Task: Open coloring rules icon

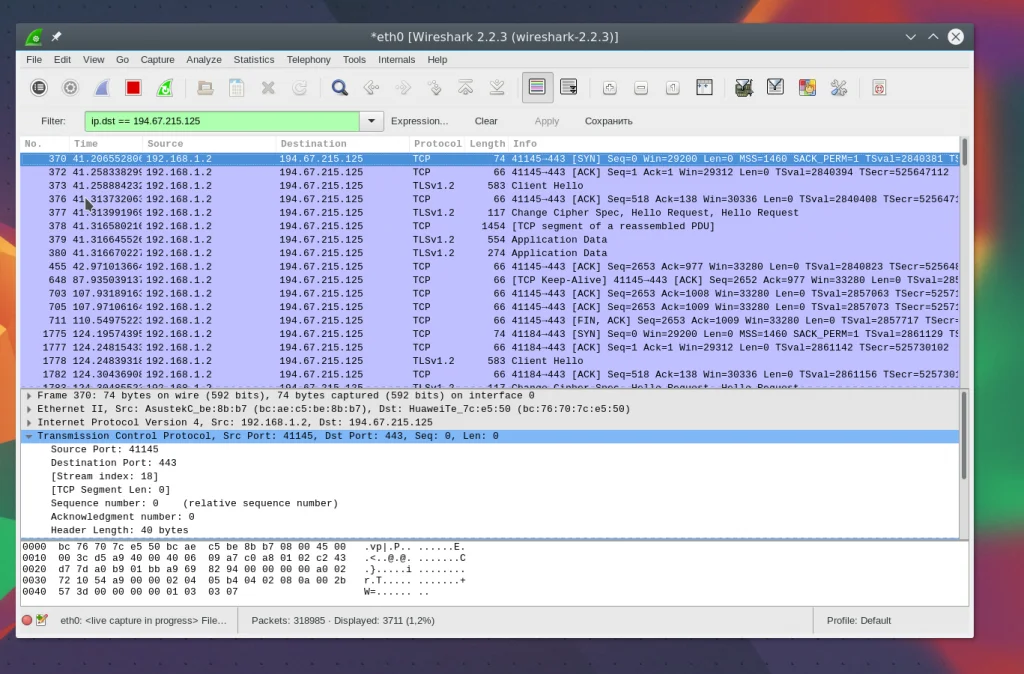Action: pyautogui.click(x=807, y=88)
